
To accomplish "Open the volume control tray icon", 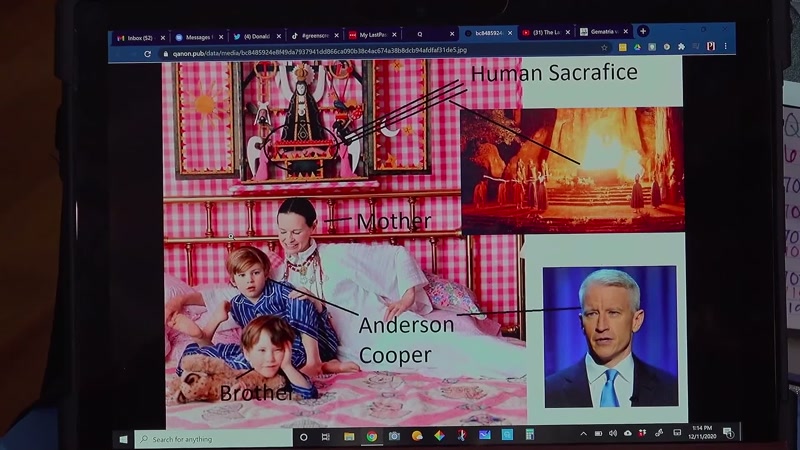I will (x=613, y=433).
